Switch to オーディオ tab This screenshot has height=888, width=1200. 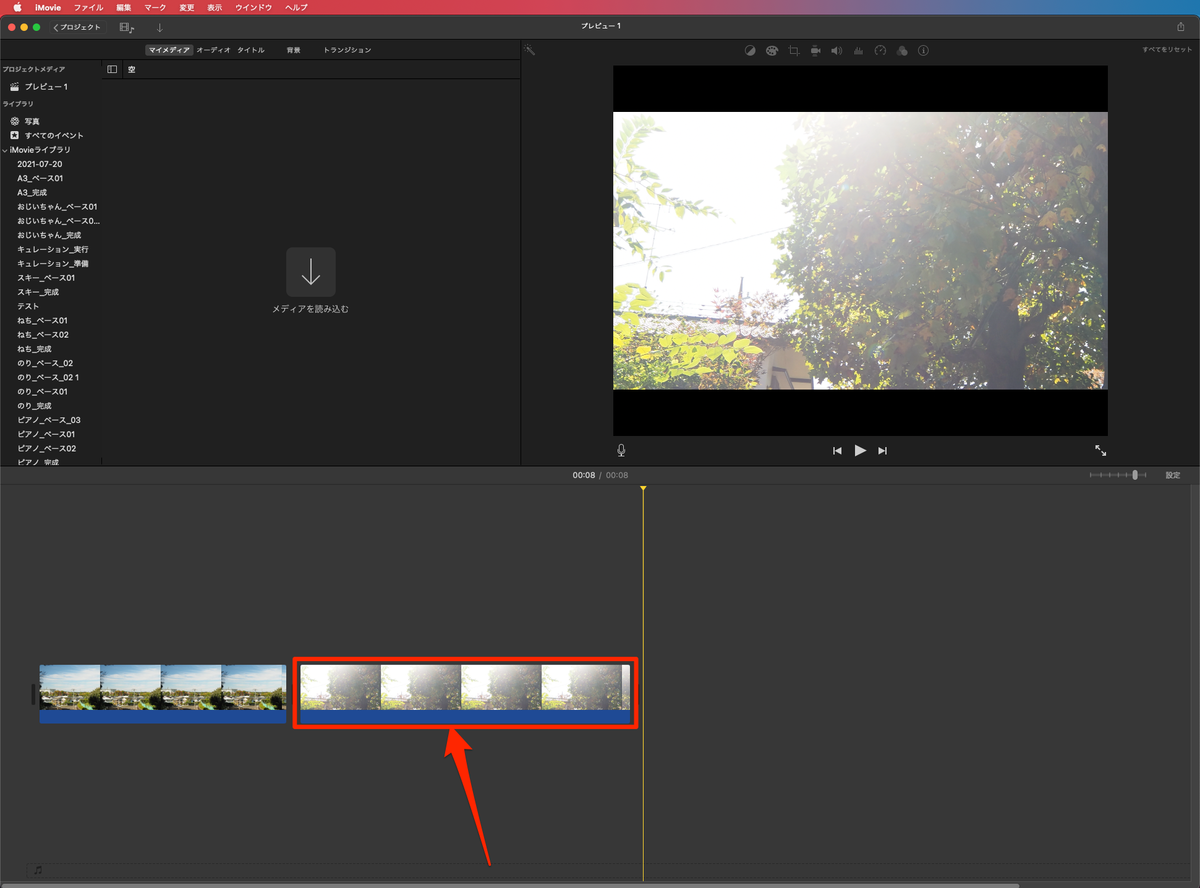[x=213, y=49]
